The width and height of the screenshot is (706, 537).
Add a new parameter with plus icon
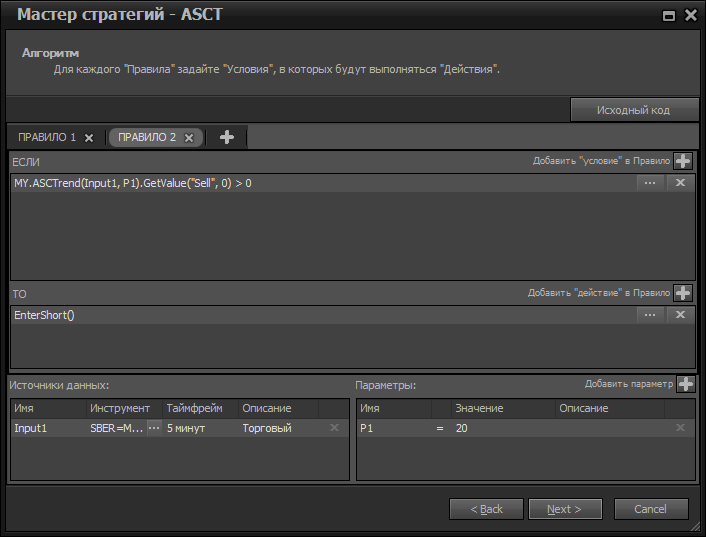686,384
